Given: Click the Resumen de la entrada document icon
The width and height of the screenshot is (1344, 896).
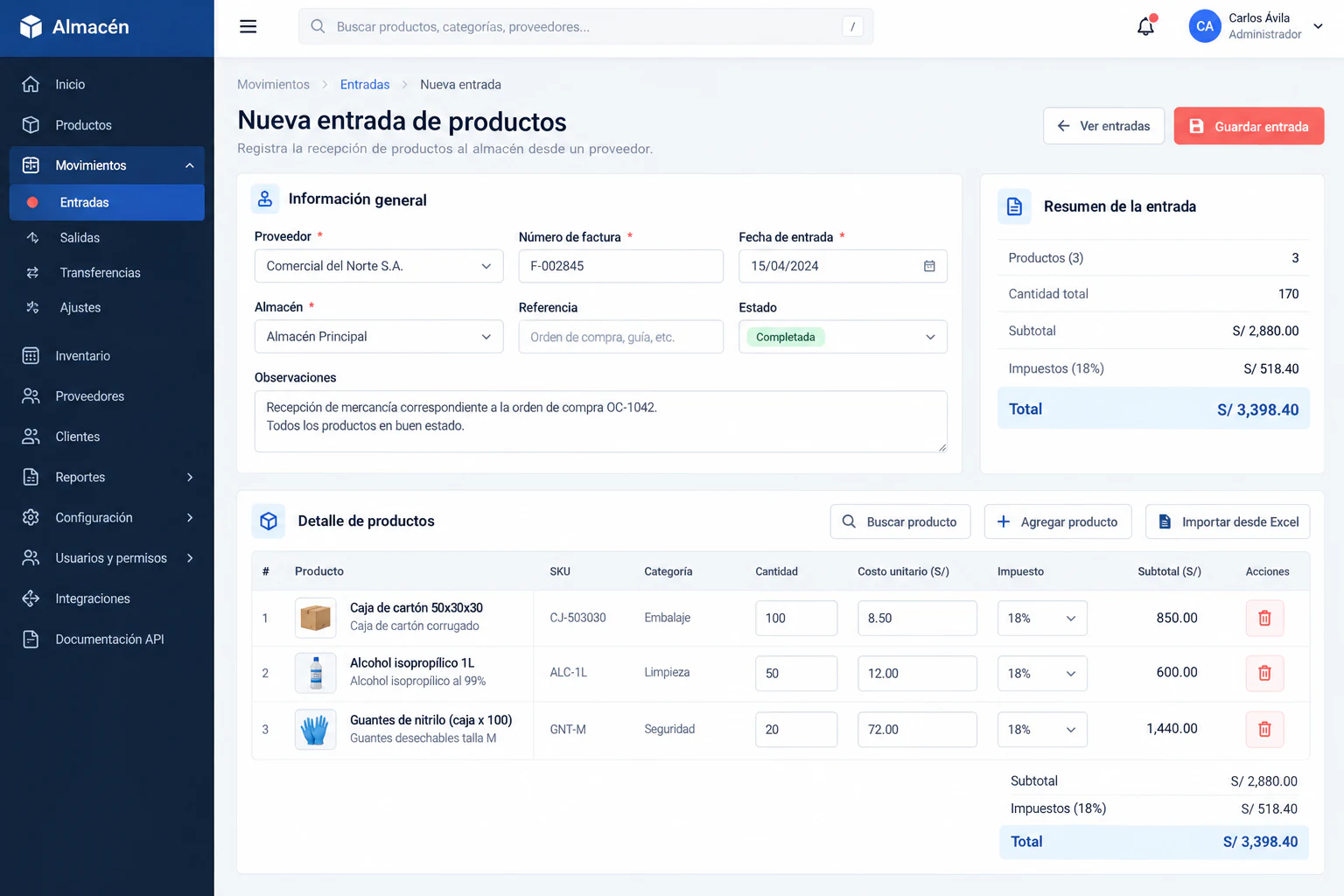Looking at the screenshot, I should (x=1014, y=206).
